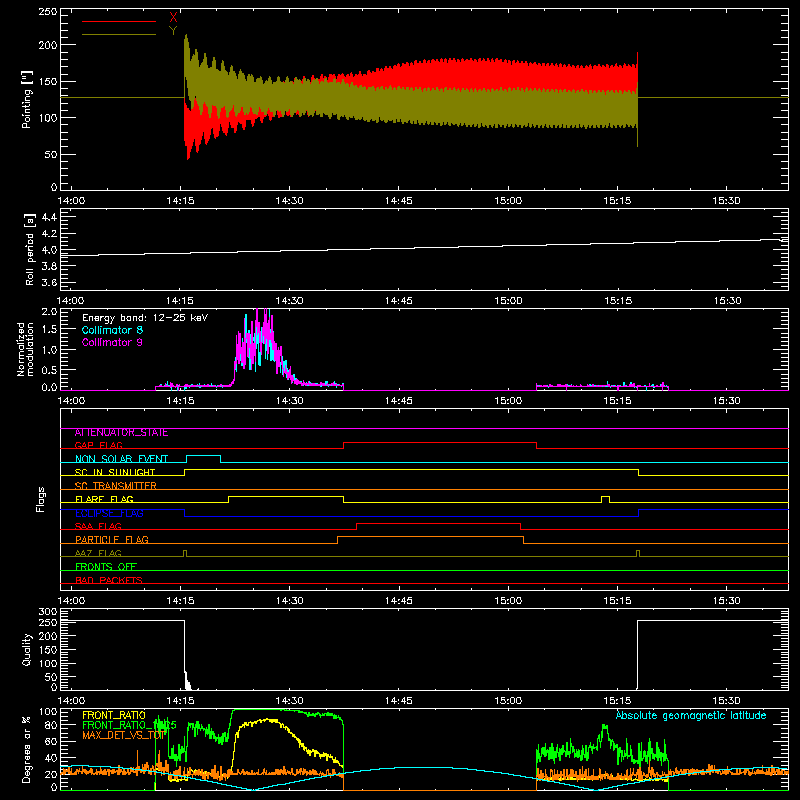The image size is (800, 800).
Task: Click the FLARE_FLAG label
Action: click(104, 499)
